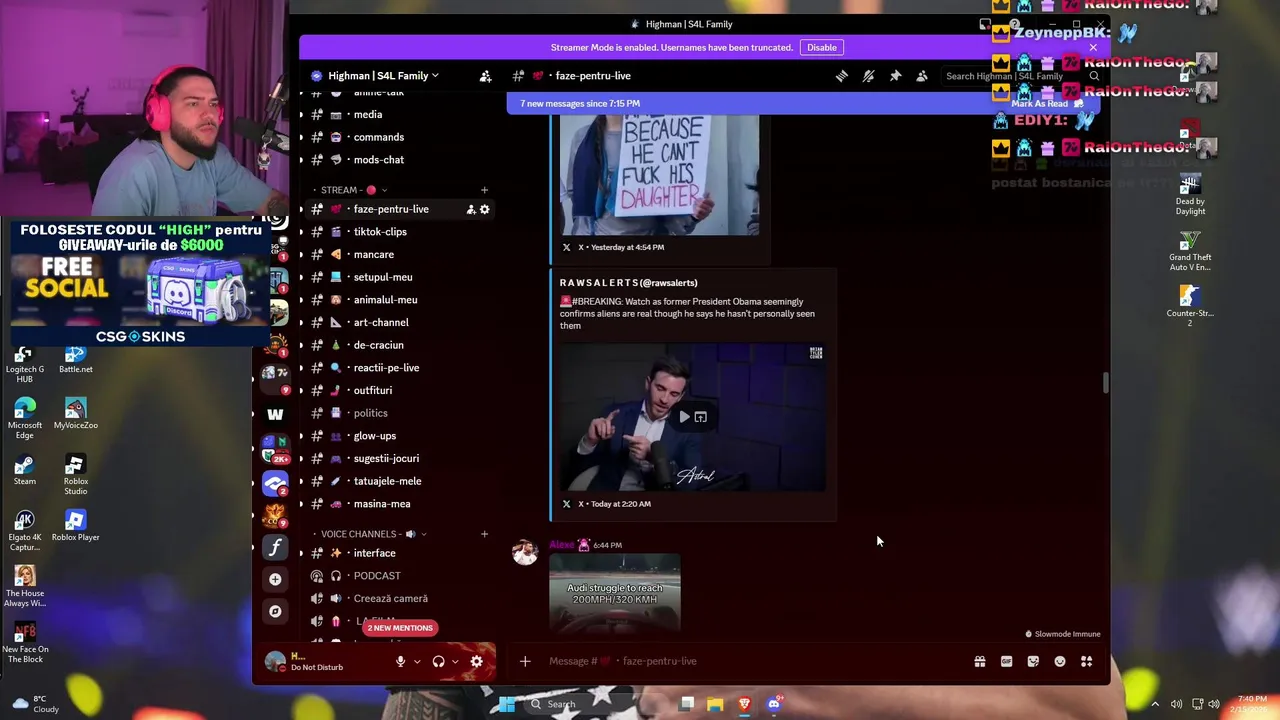Open the sticker picker
1280x720 pixels.
pyautogui.click(x=1033, y=661)
